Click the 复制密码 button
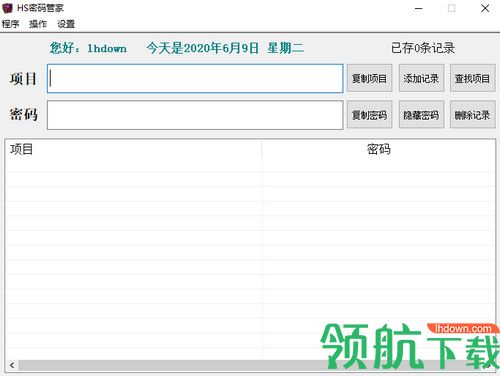 [x=369, y=115]
